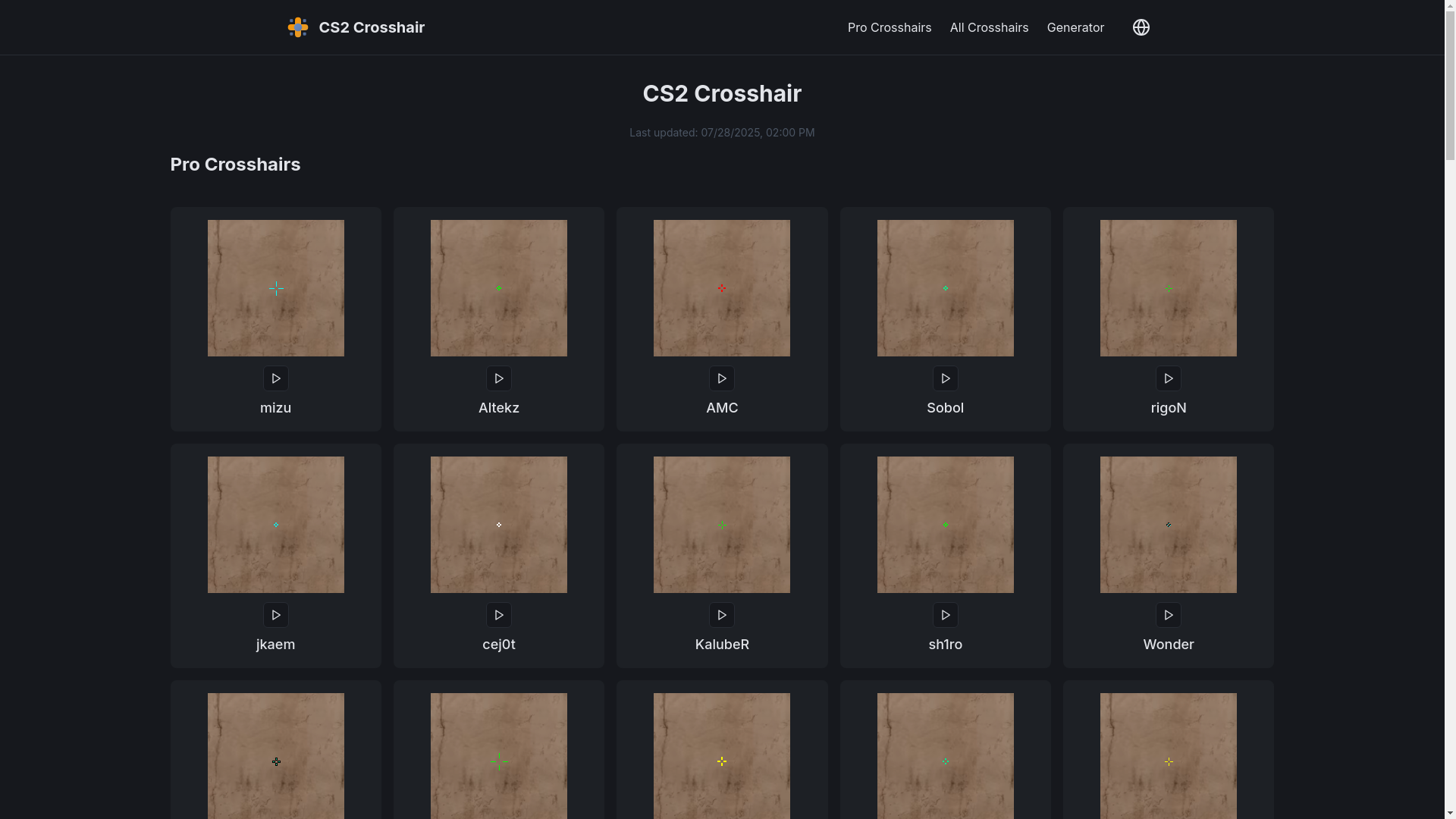Play jkaem's crosshair preview
Image resolution: width=1456 pixels, height=819 pixels.
[276, 615]
